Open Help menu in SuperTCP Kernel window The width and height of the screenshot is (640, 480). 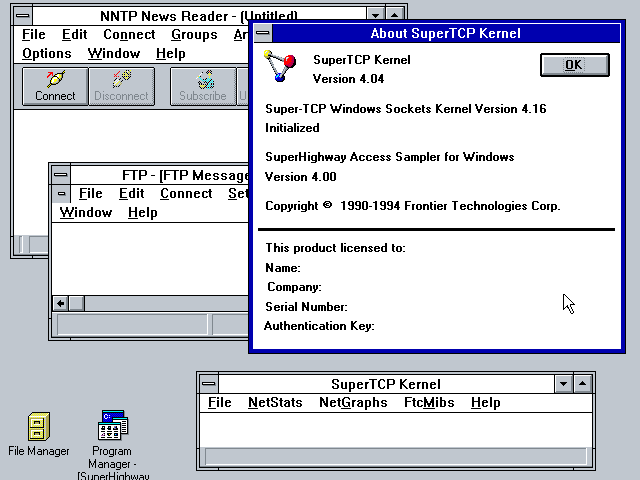pos(485,402)
